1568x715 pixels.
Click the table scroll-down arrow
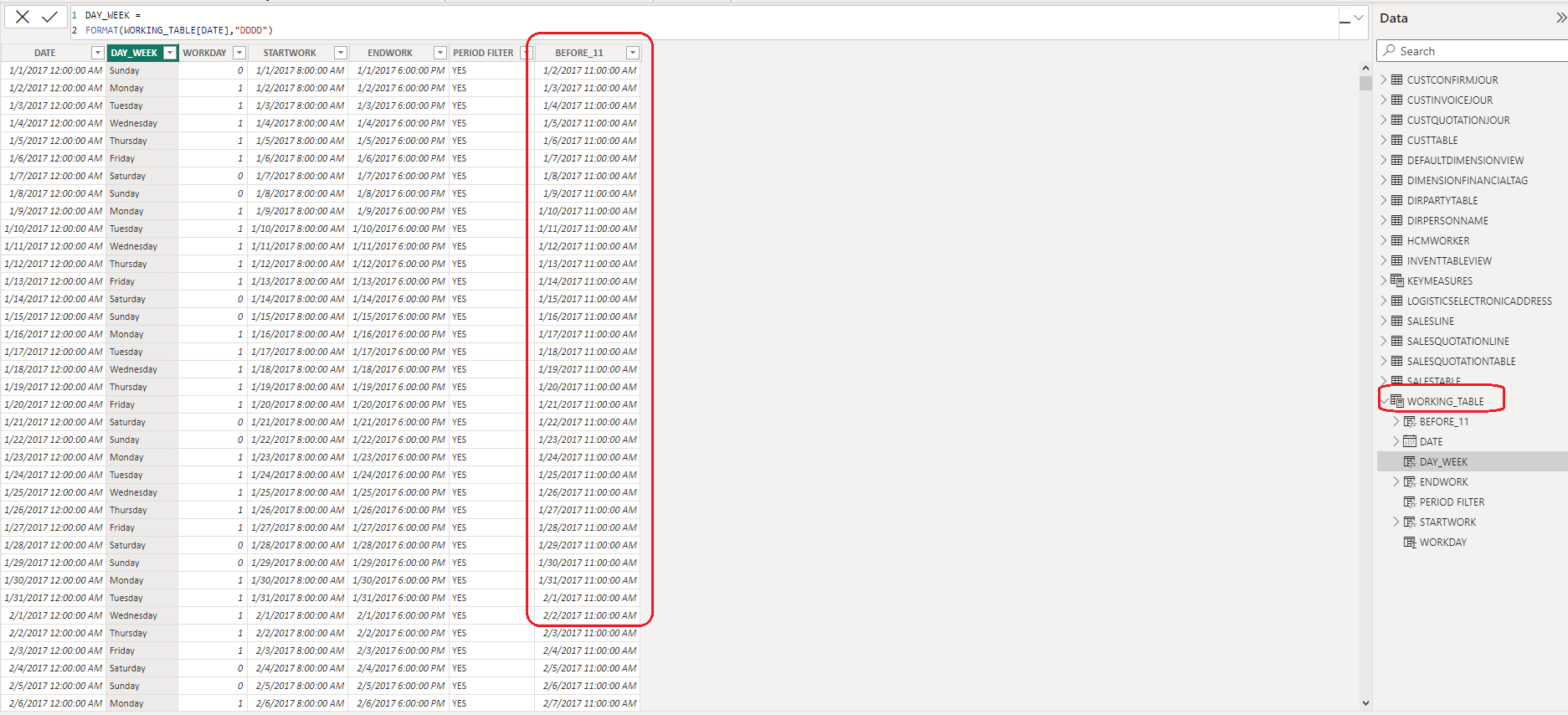click(1365, 703)
